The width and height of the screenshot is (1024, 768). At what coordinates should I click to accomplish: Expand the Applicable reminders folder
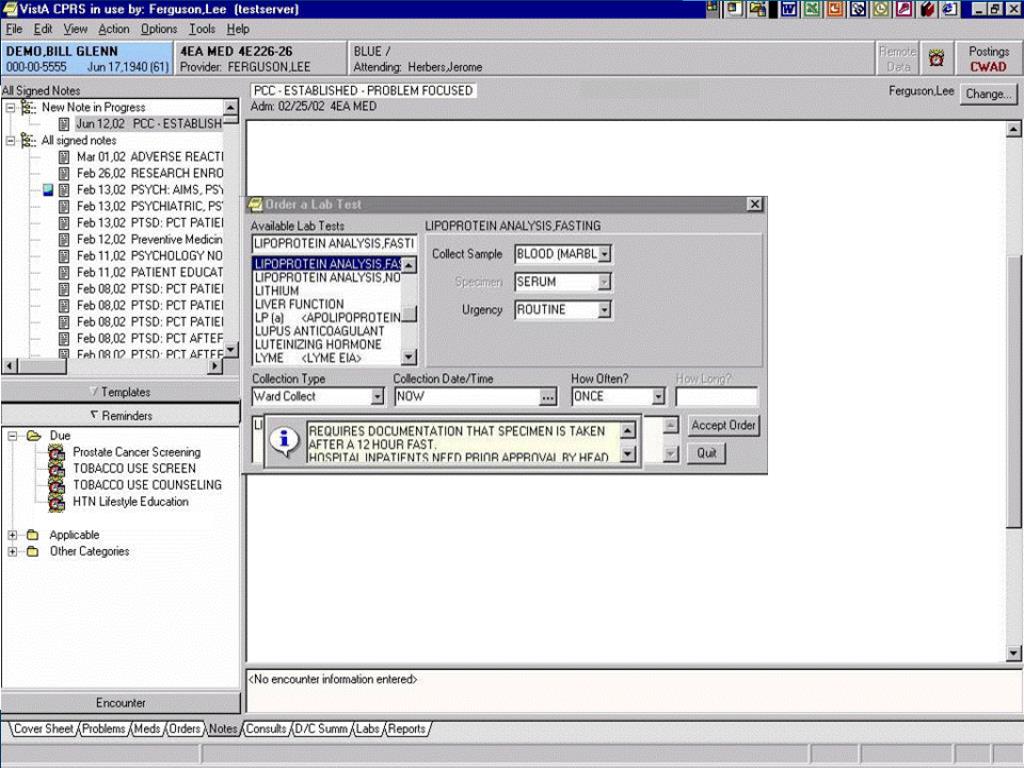(x=12, y=535)
